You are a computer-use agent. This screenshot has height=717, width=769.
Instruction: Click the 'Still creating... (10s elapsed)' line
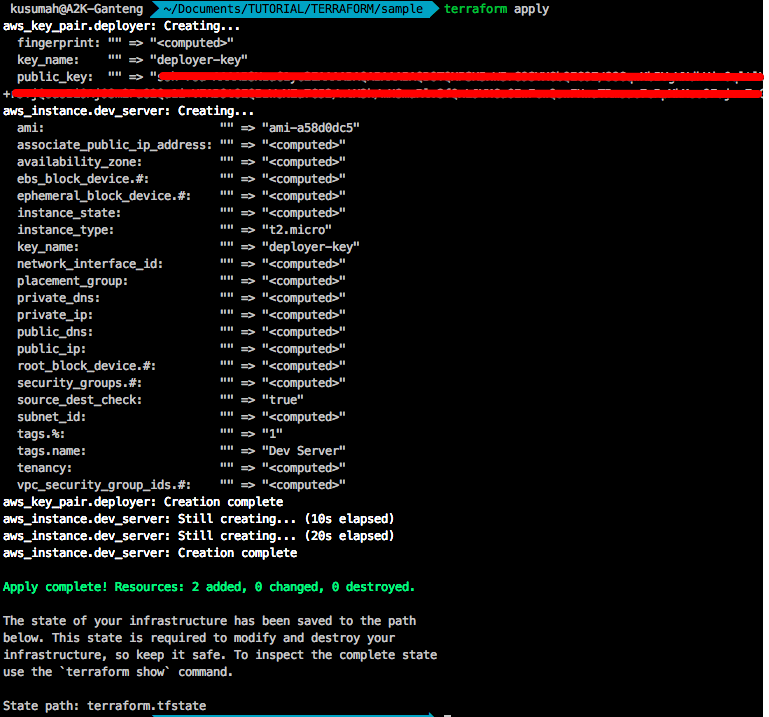(198, 519)
